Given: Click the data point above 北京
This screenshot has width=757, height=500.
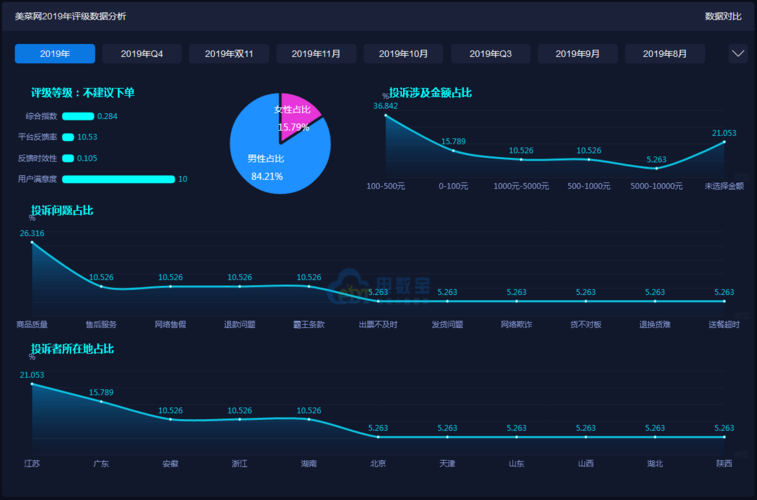Looking at the screenshot, I should click(x=378, y=437).
